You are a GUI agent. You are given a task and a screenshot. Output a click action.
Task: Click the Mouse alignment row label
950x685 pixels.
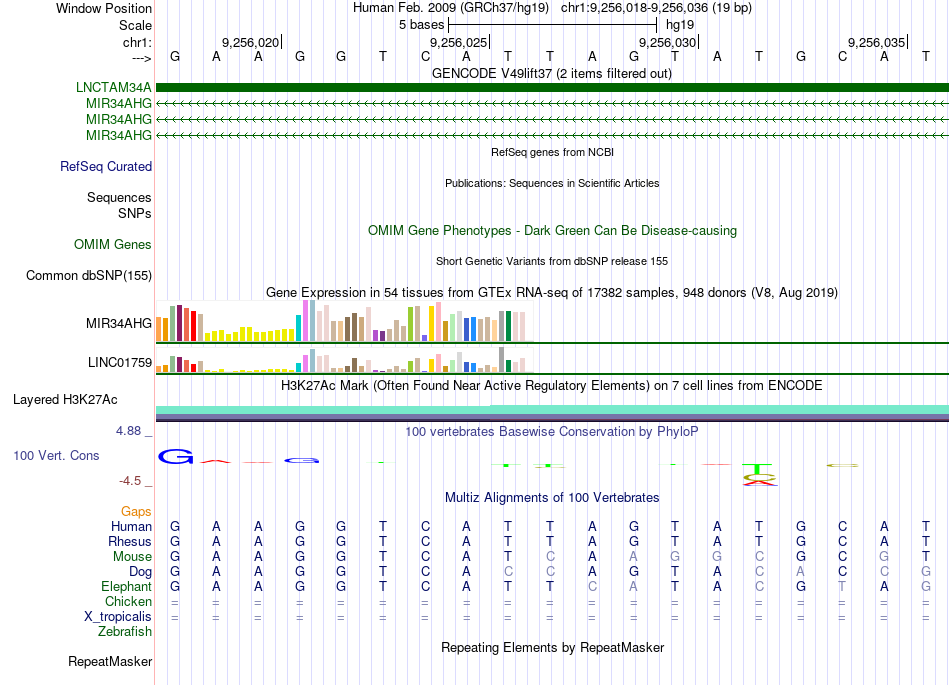132,557
